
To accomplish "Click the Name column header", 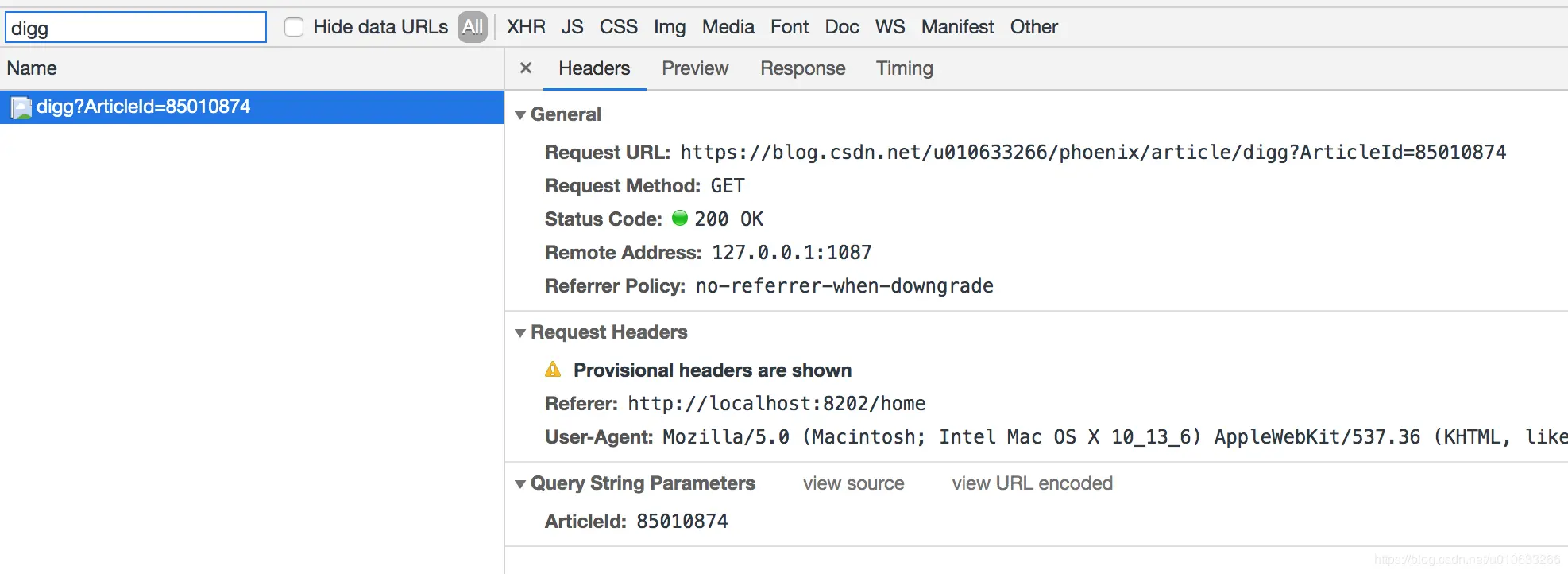I will point(32,68).
